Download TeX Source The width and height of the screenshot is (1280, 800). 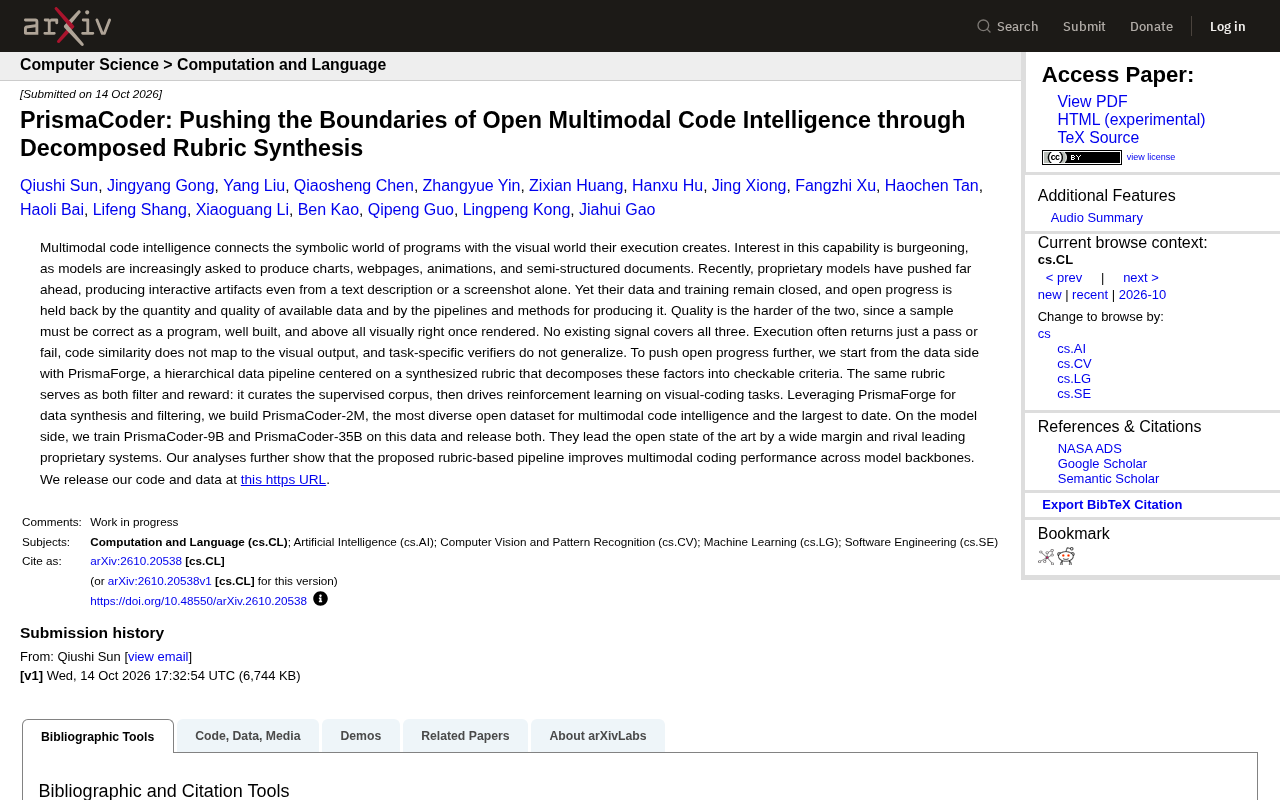1098,138
